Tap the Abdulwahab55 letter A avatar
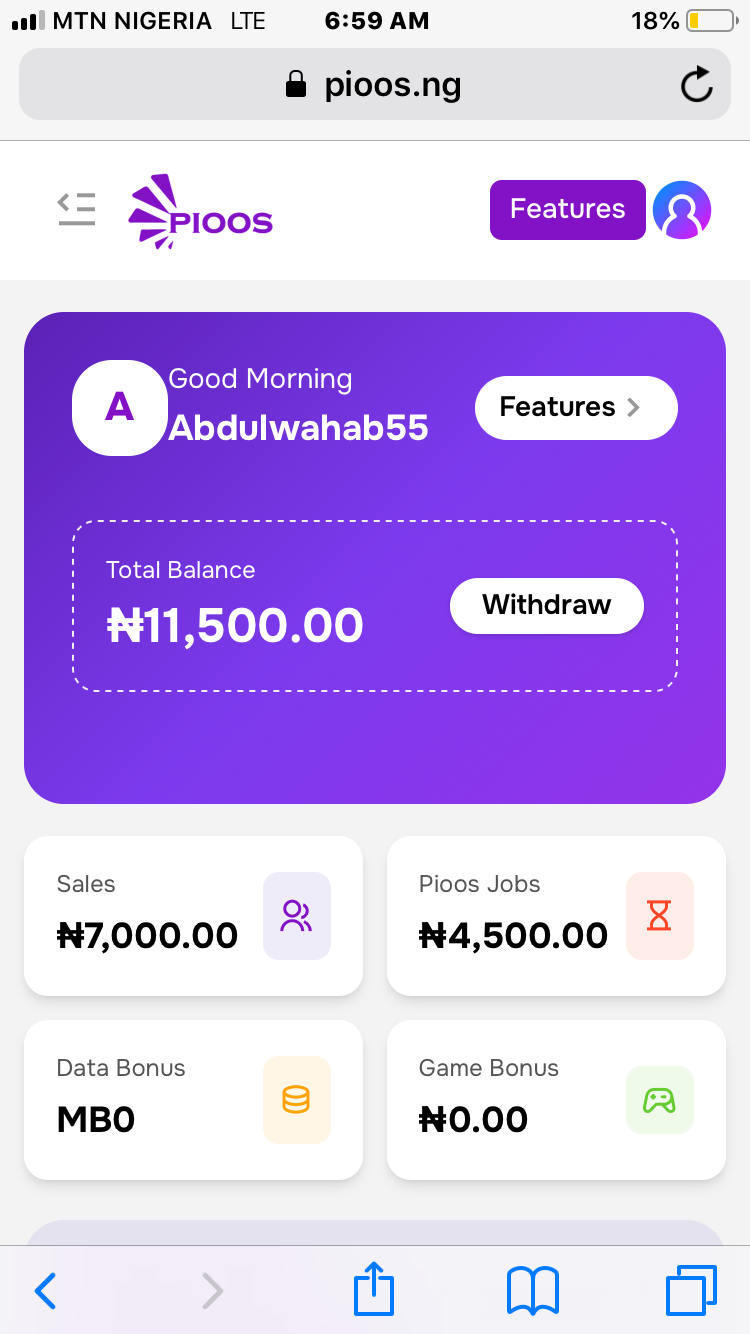 click(119, 407)
